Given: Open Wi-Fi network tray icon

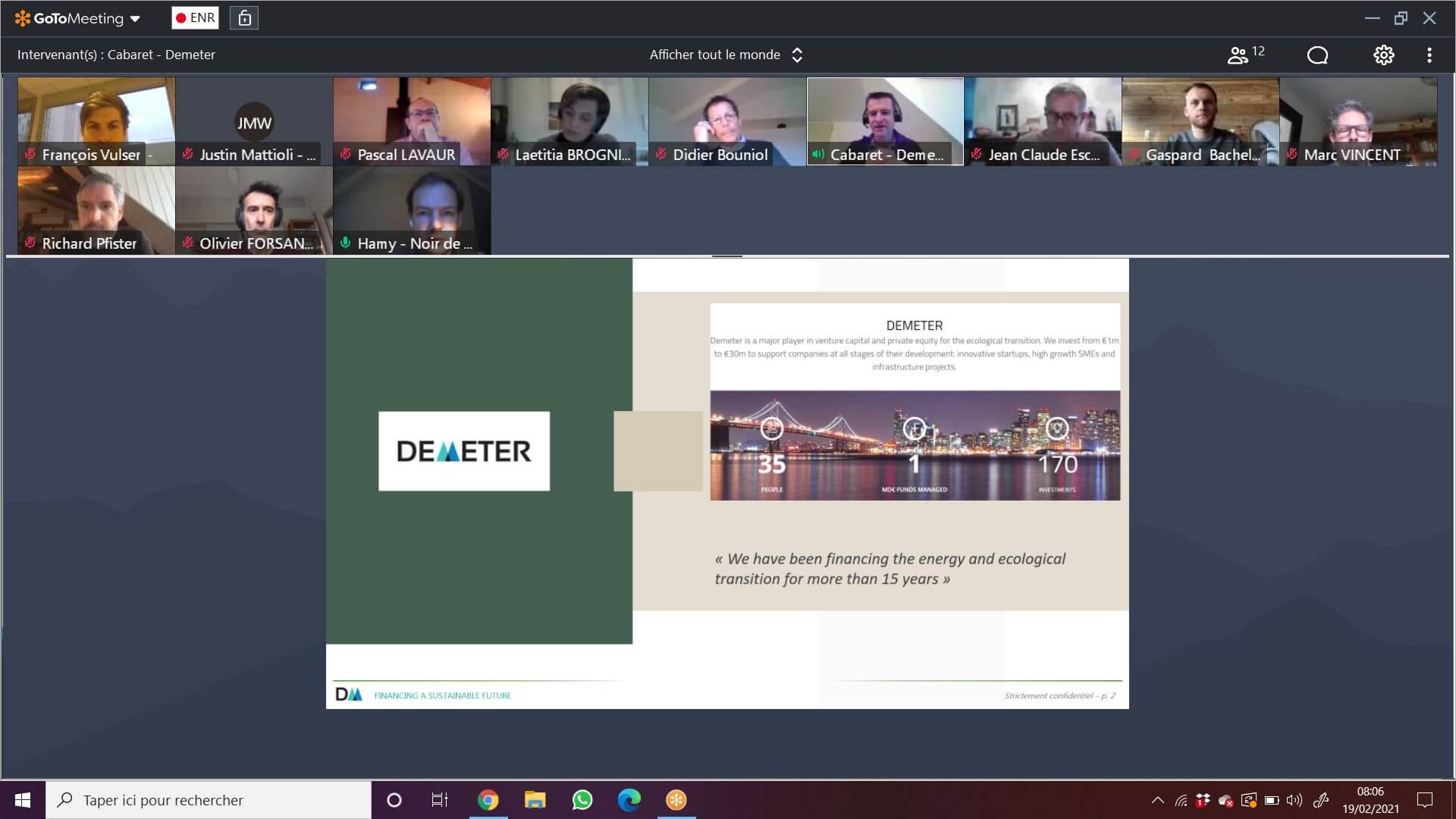Looking at the screenshot, I should [1181, 800].
